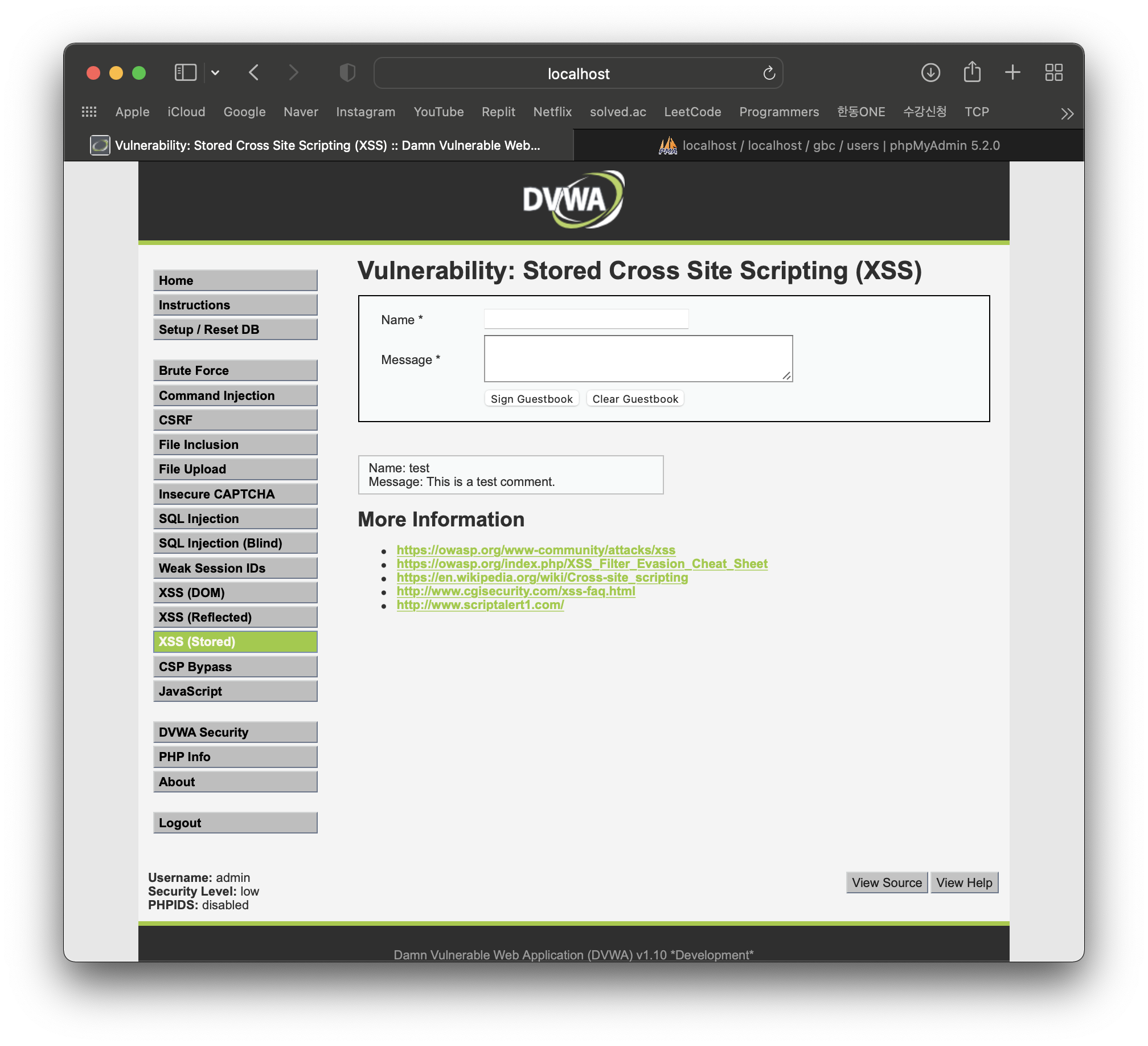Click the Message text area

638,358
